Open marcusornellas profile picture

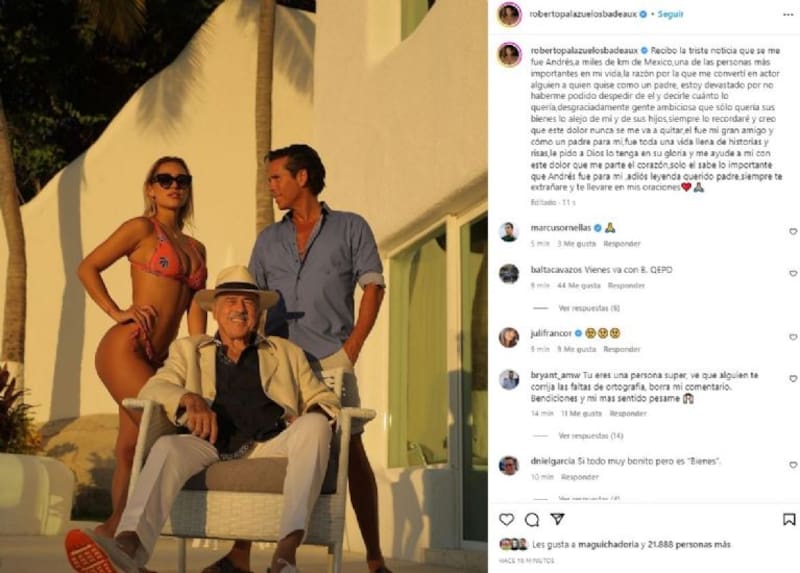tap(509, 232)
